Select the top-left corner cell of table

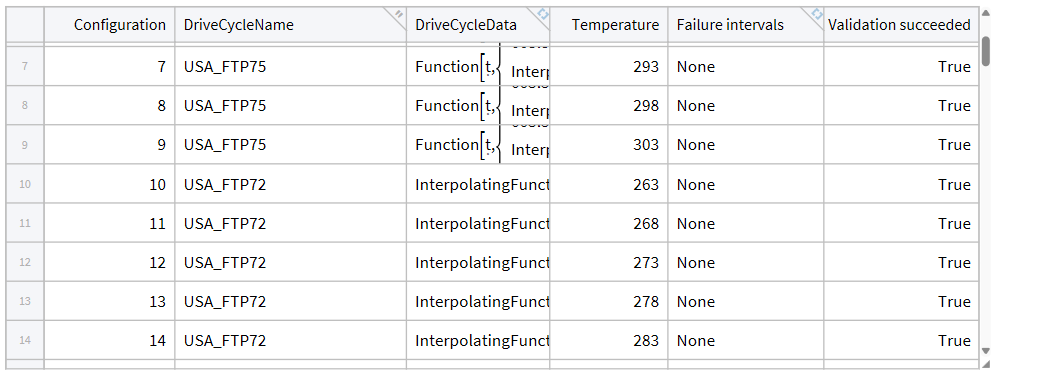pos(25,25)
